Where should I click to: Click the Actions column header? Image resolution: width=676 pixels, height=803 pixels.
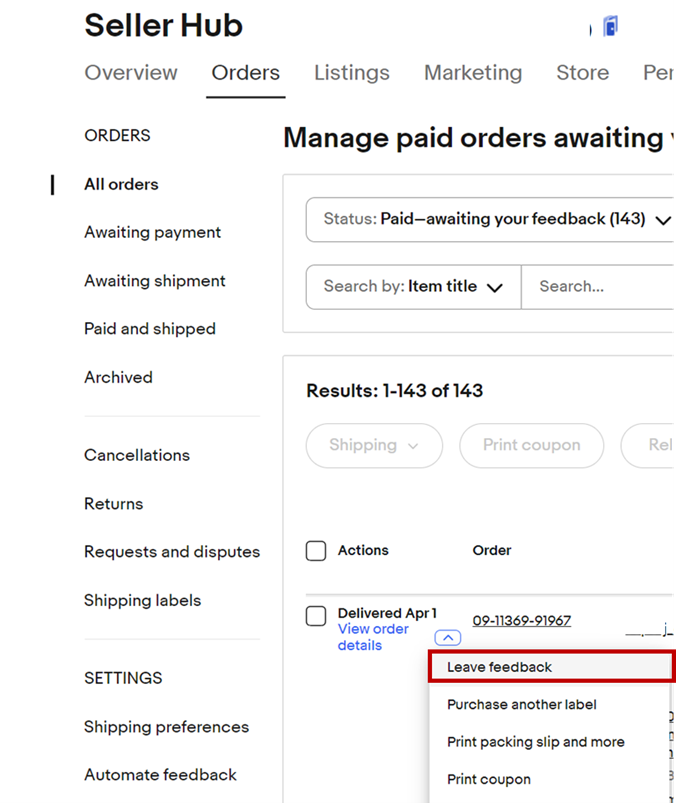tap(363, 551)
